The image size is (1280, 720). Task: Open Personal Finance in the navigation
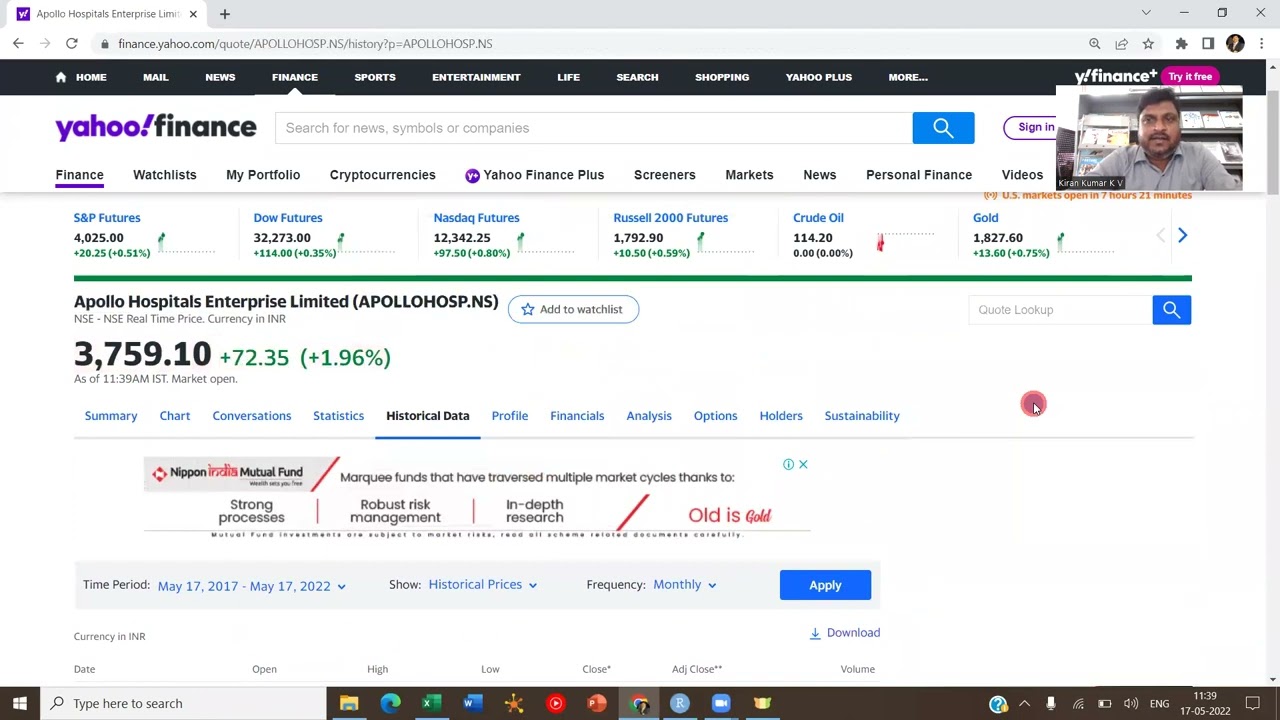click(919, 175)
